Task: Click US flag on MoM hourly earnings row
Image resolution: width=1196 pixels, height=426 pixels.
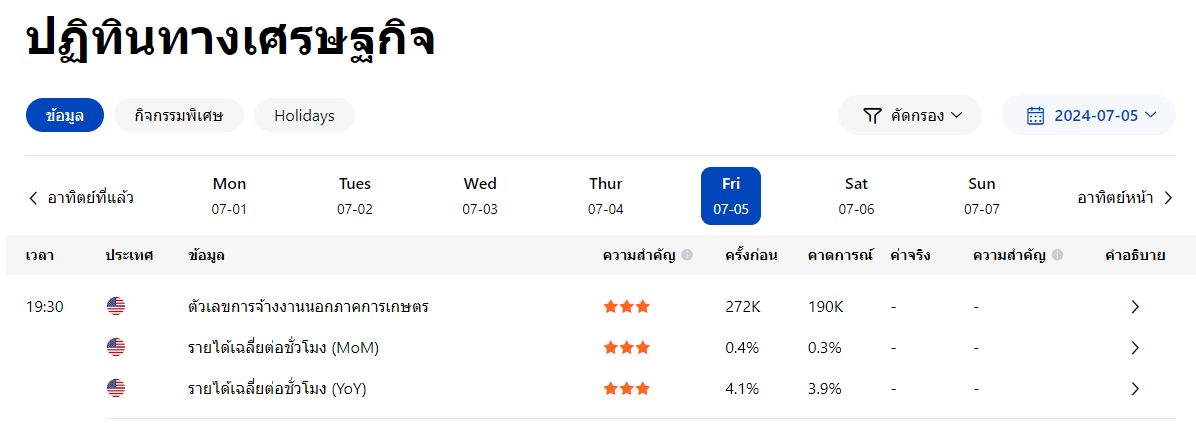Action: (x=116, y=348)
